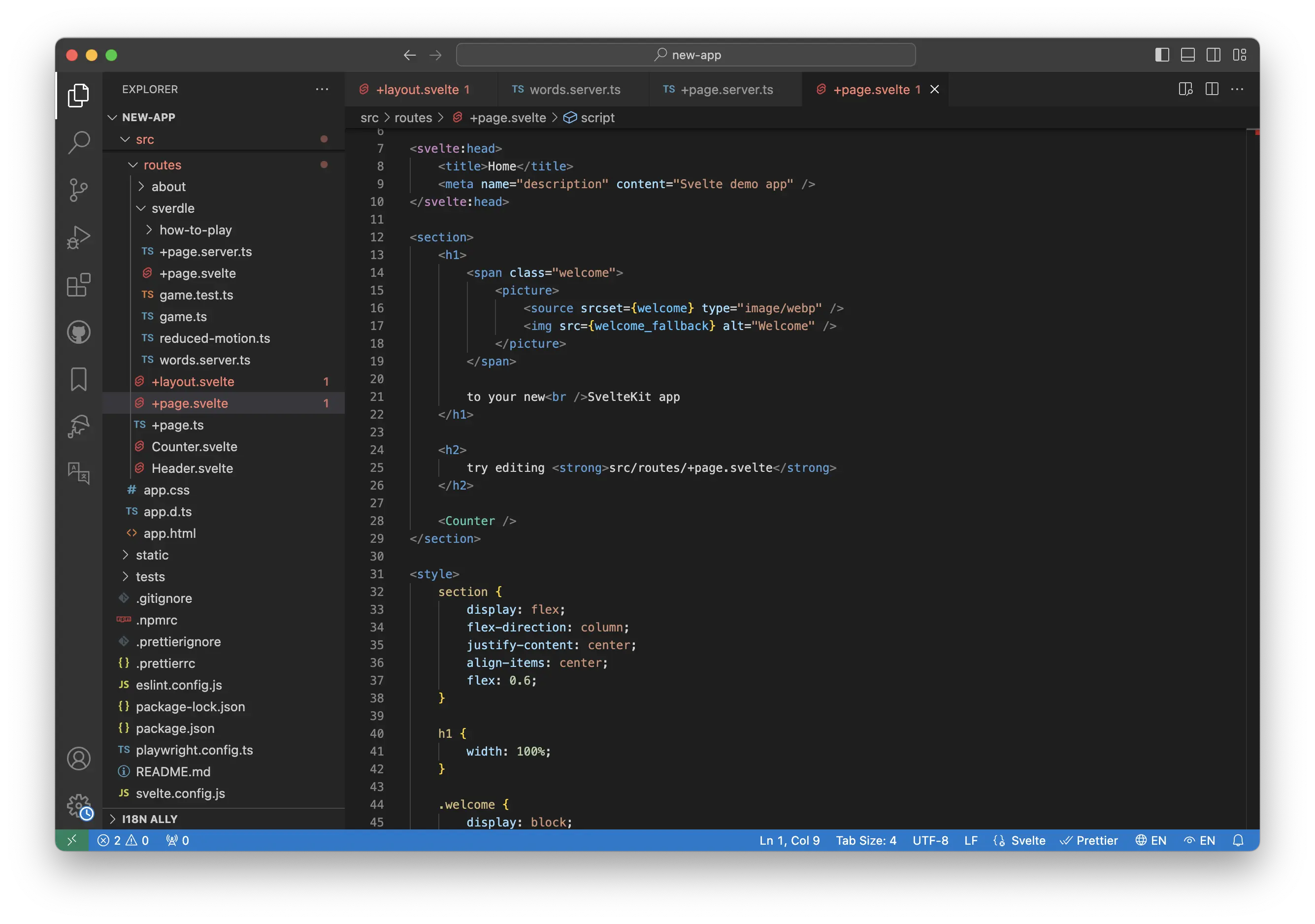Open the preview to the side icon
Image resolution: width=1315 pixels, height=924 pixels.
1185,89
